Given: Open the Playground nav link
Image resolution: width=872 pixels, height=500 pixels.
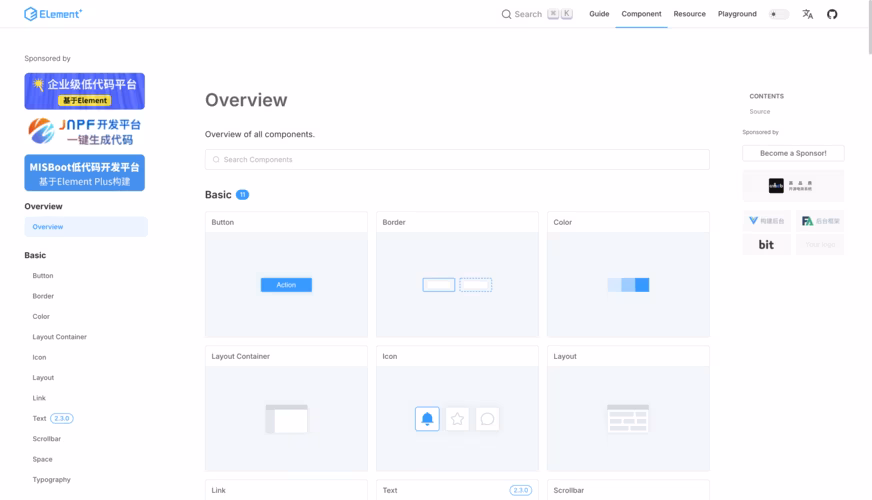Looking at the screenshot, I should [737, 14].
